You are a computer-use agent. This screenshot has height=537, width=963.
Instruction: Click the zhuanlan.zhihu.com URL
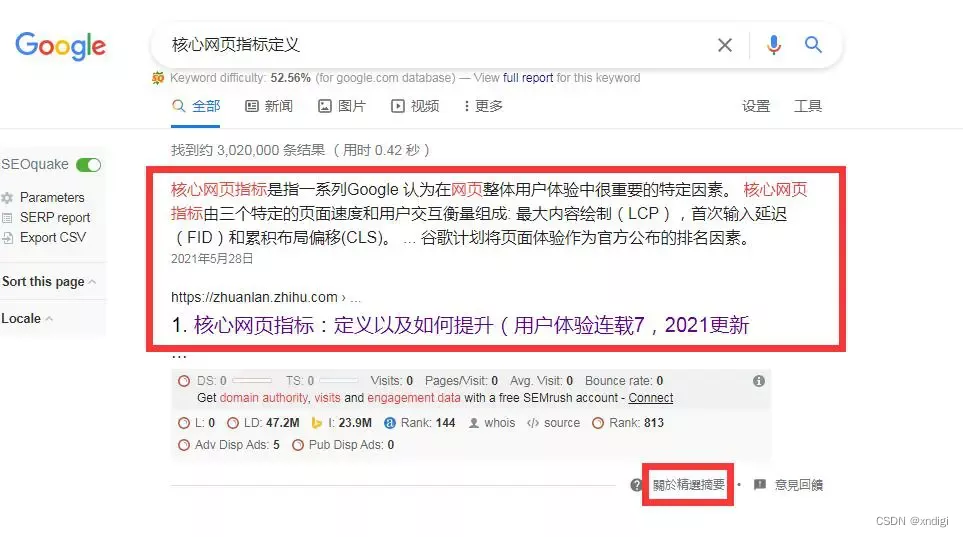(254, 297)
